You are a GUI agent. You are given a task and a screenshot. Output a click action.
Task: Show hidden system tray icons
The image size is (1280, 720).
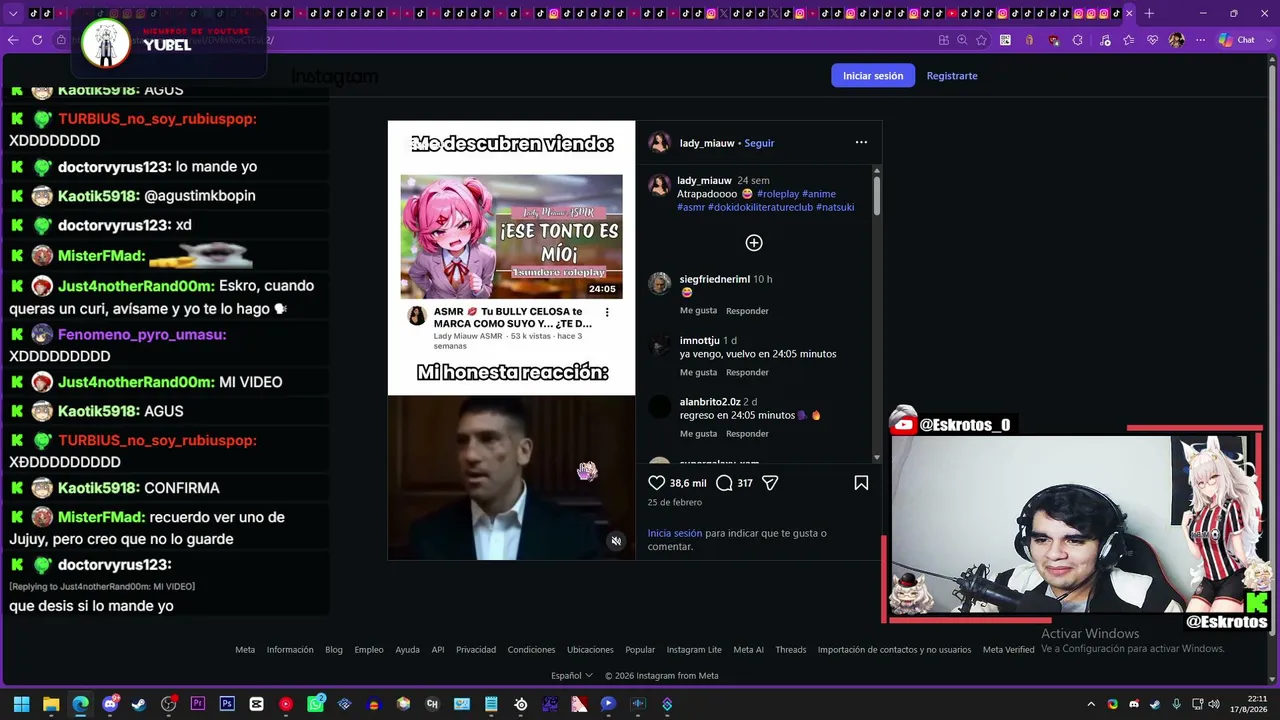pyautogui.click(x=1091, y=704)
